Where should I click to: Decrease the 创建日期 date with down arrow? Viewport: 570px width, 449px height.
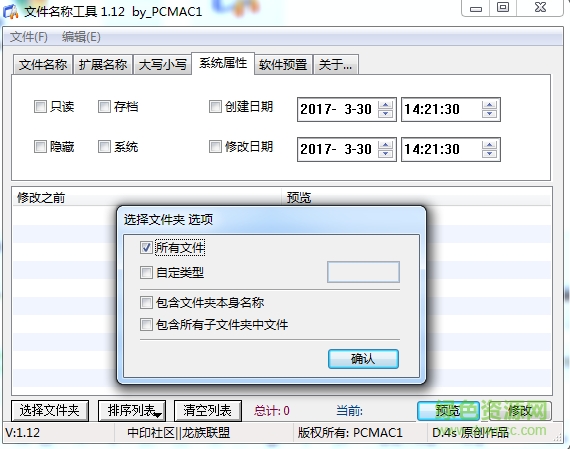tap(385, 113)
